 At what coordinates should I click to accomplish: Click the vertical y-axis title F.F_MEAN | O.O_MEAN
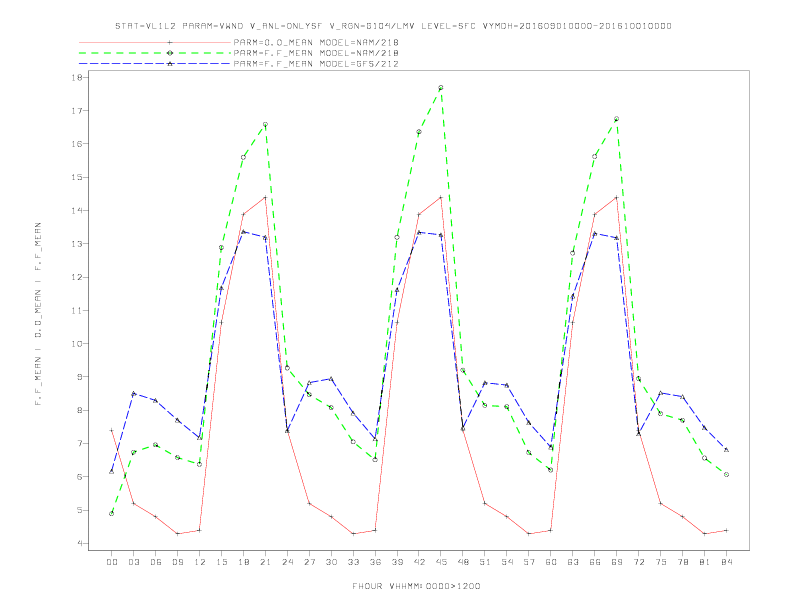[x=38, y=314]
